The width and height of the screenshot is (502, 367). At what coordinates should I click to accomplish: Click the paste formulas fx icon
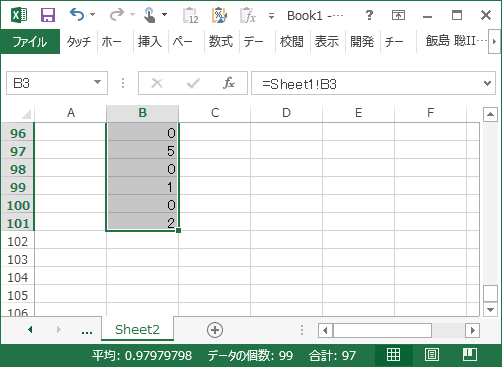[248, 15]
